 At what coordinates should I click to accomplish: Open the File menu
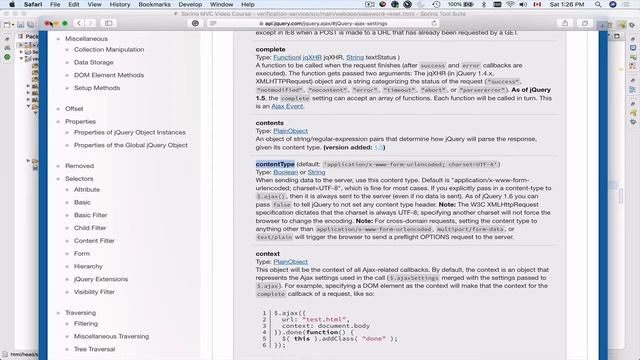pos(55,4)
